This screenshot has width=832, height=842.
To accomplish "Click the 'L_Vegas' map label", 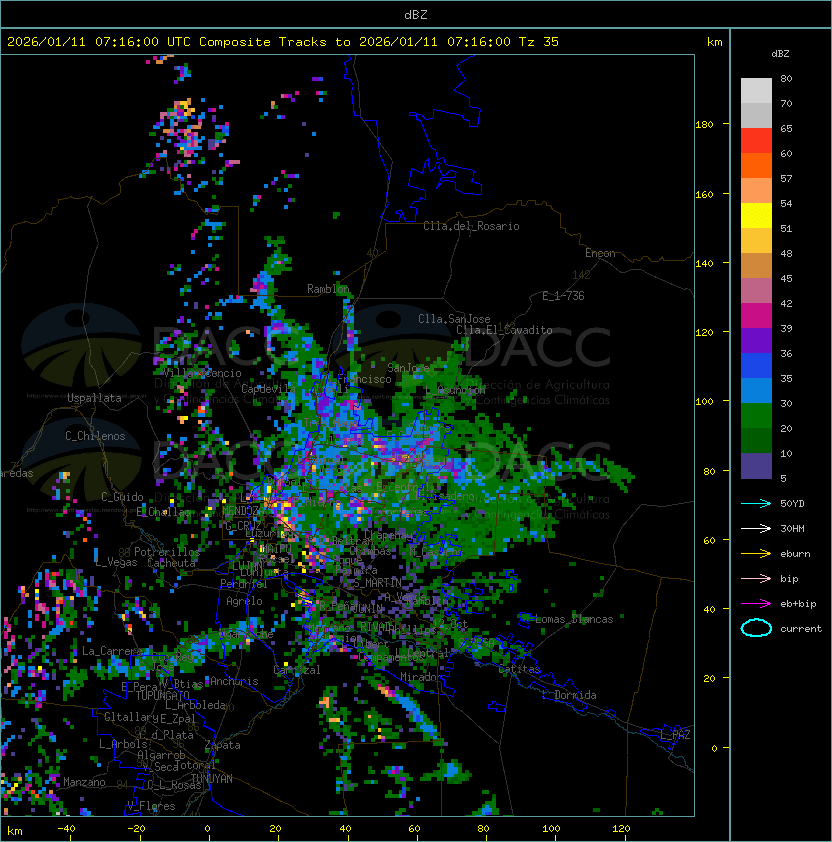I will 116,562.
